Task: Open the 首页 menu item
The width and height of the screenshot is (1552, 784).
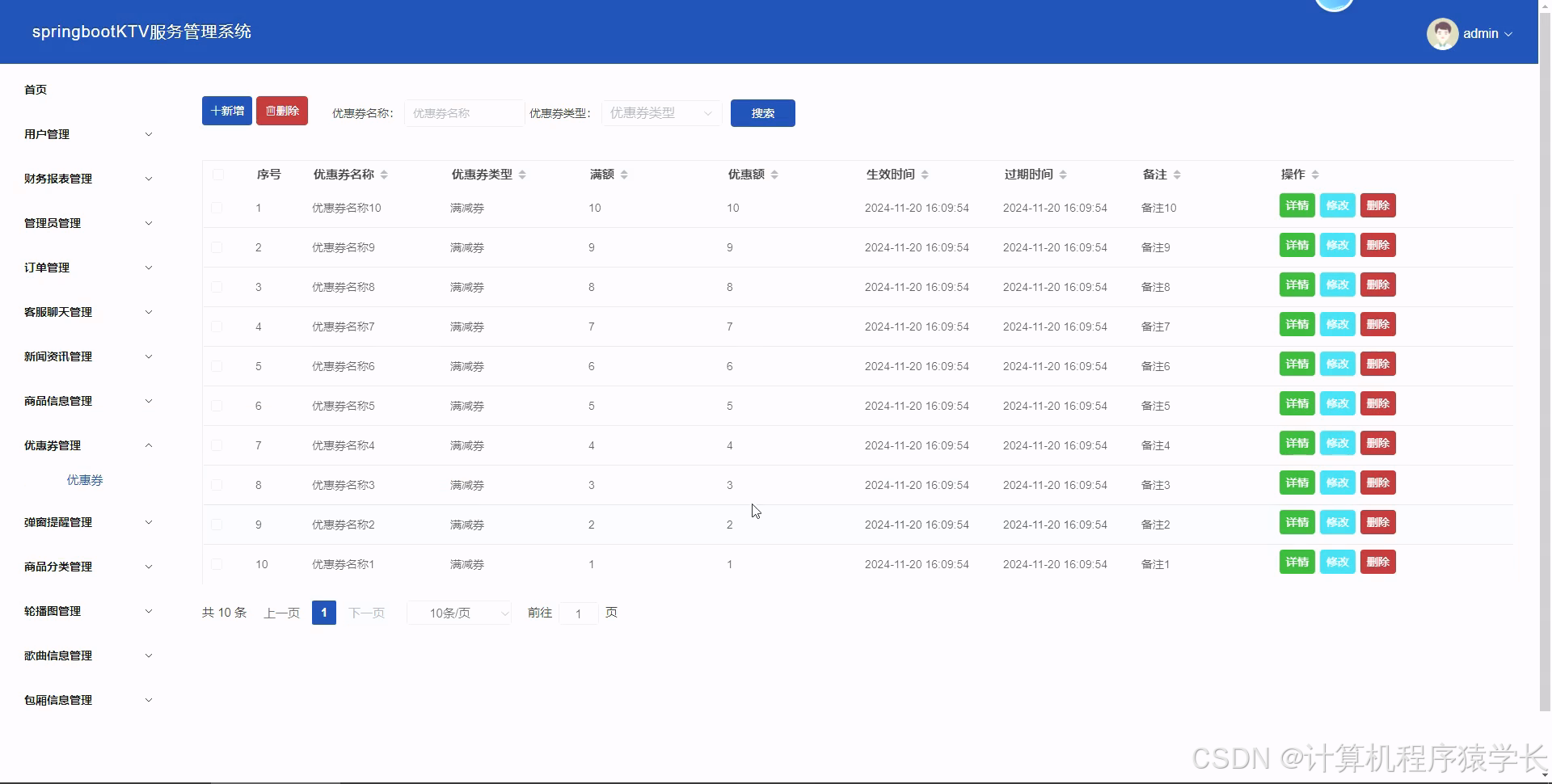Action: (x=36, y=90)
